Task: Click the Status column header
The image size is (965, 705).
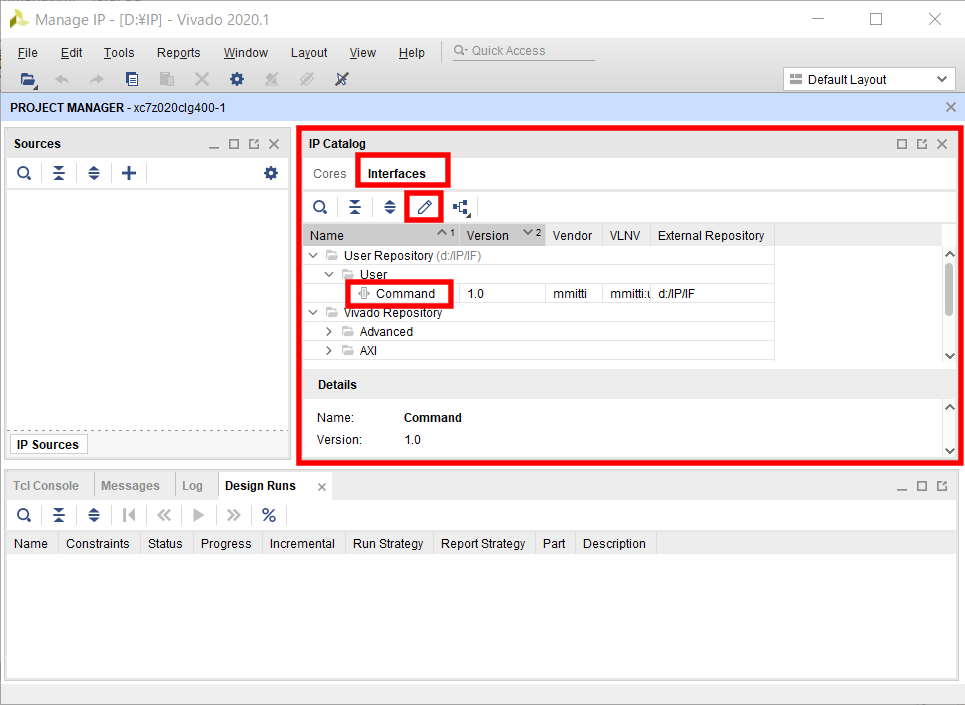Action: [165, 544]
